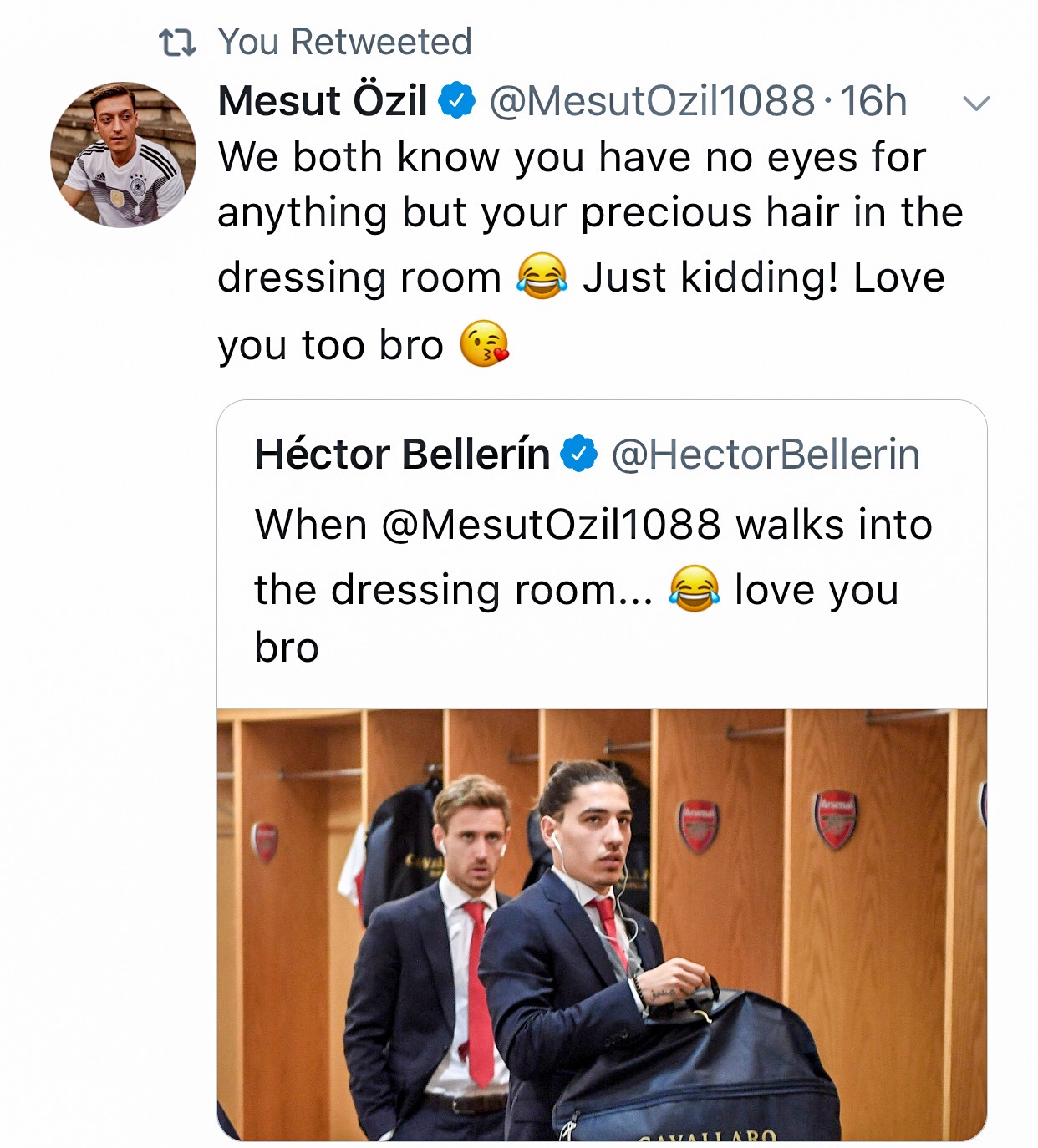Click laughing emoji in the quoted tweet
Image resolution: width=1038 pixels, height=1148 pixels.
[x=694, y=589]
